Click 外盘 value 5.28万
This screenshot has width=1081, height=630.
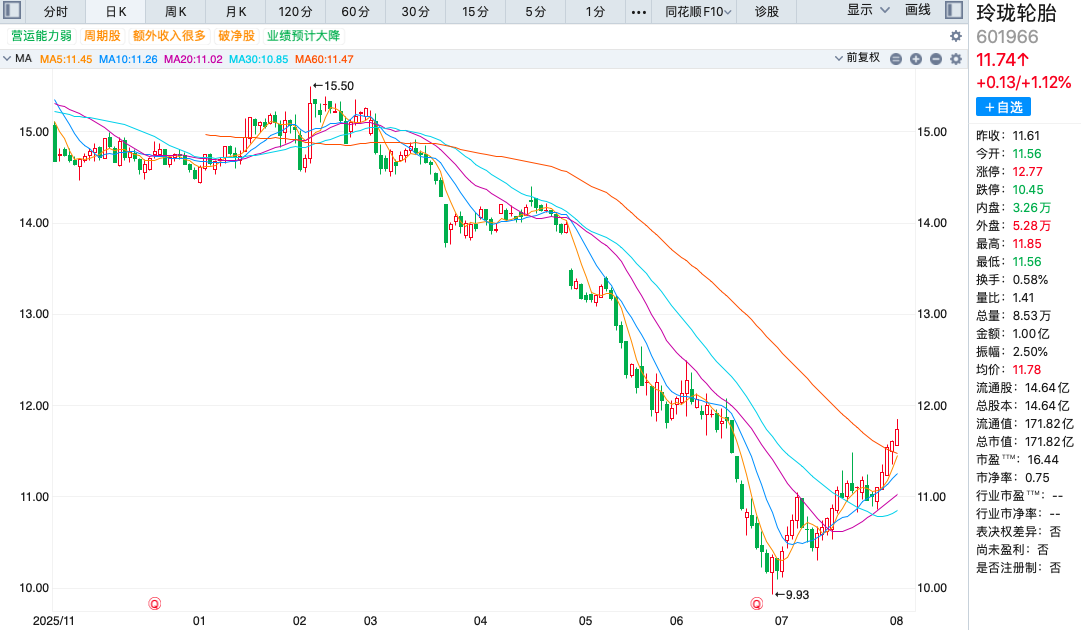tap(1031, 226)
